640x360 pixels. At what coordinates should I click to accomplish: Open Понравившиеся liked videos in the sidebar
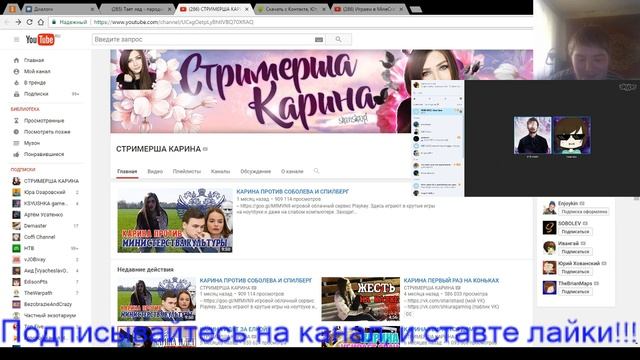[x=44, y=154]
